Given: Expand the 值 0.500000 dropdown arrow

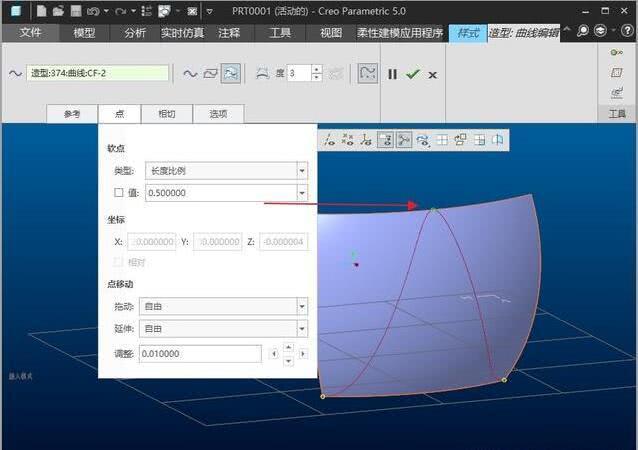Looking at the screenshot, I should (302, 193).
